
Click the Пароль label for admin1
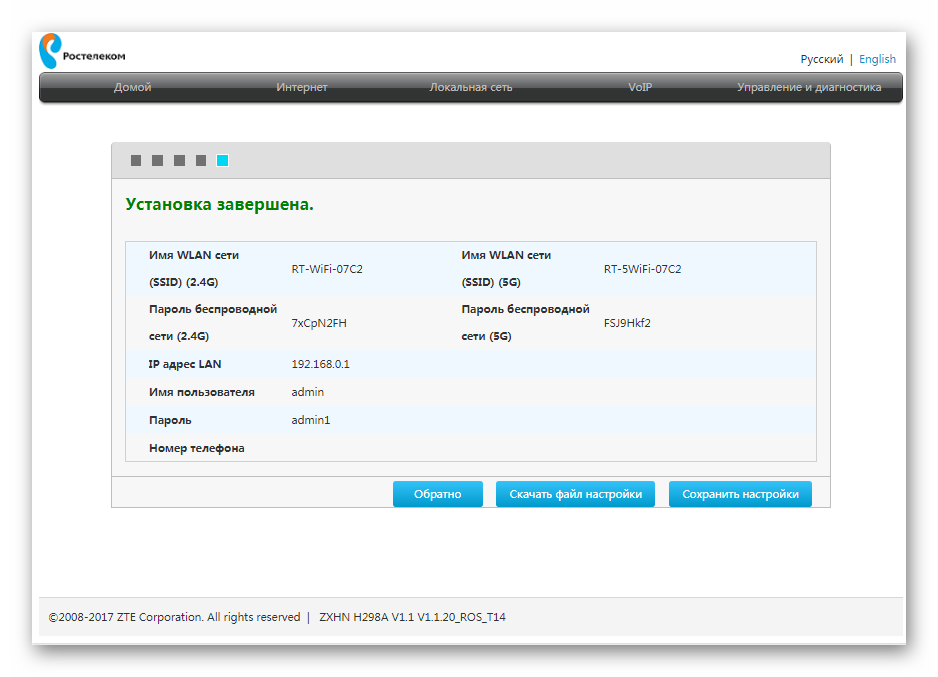coord(170,420)
